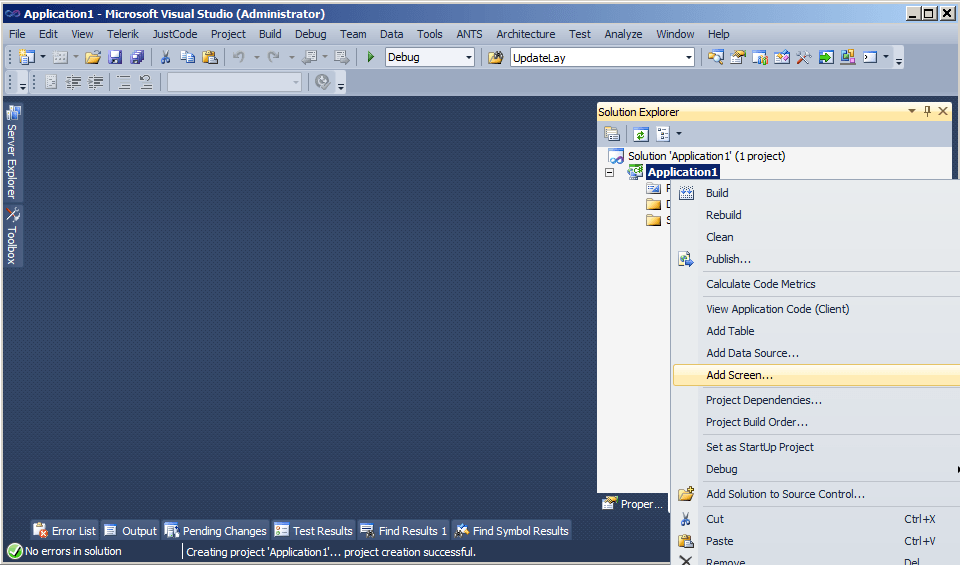Click the Properties icon in Solution Explorer toolbar

tap(612, 134)
